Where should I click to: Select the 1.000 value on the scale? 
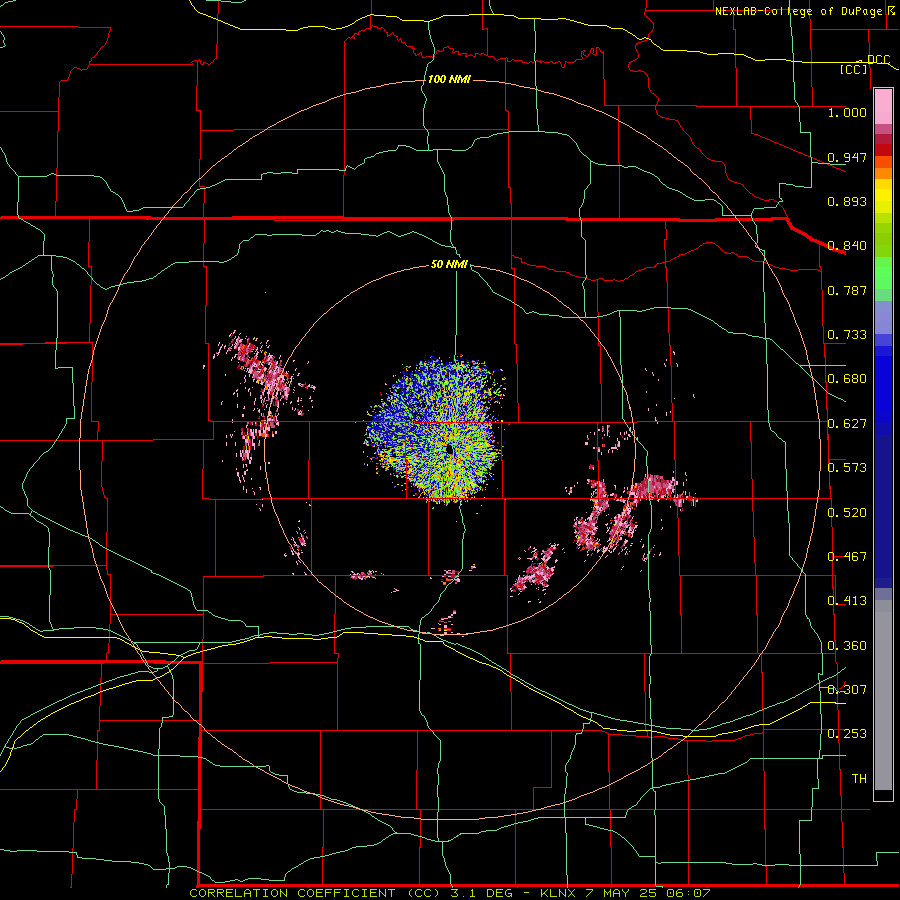coord(847,112)
